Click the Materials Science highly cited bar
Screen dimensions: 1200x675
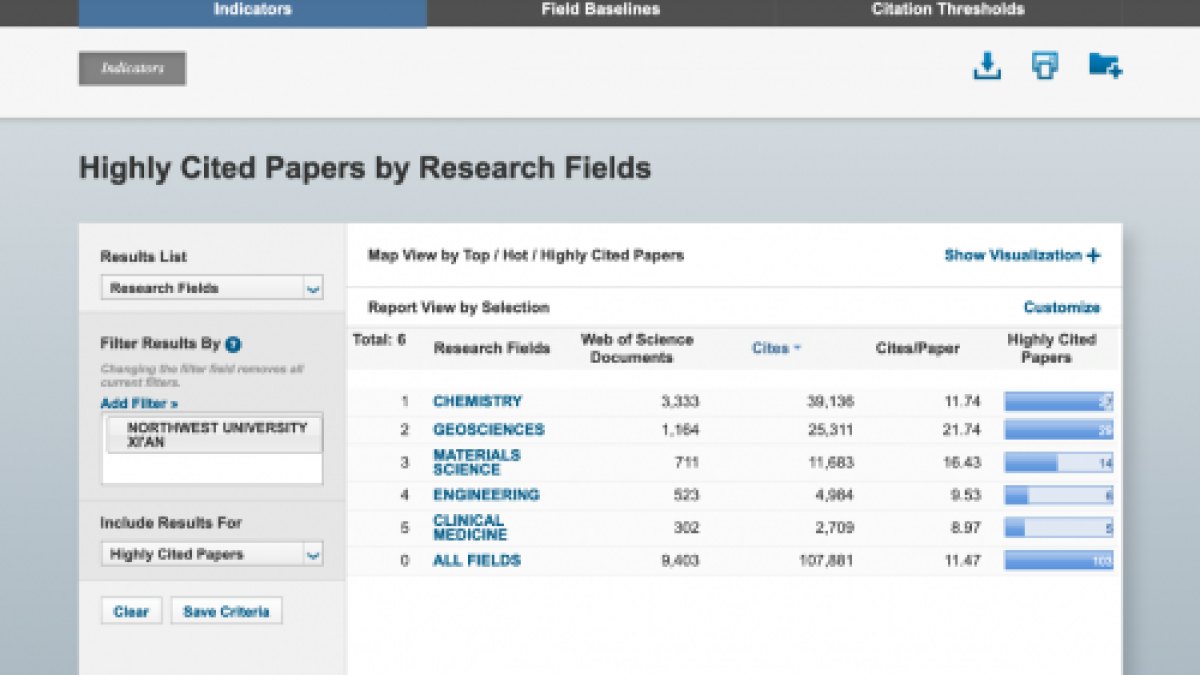point(1059,463)
